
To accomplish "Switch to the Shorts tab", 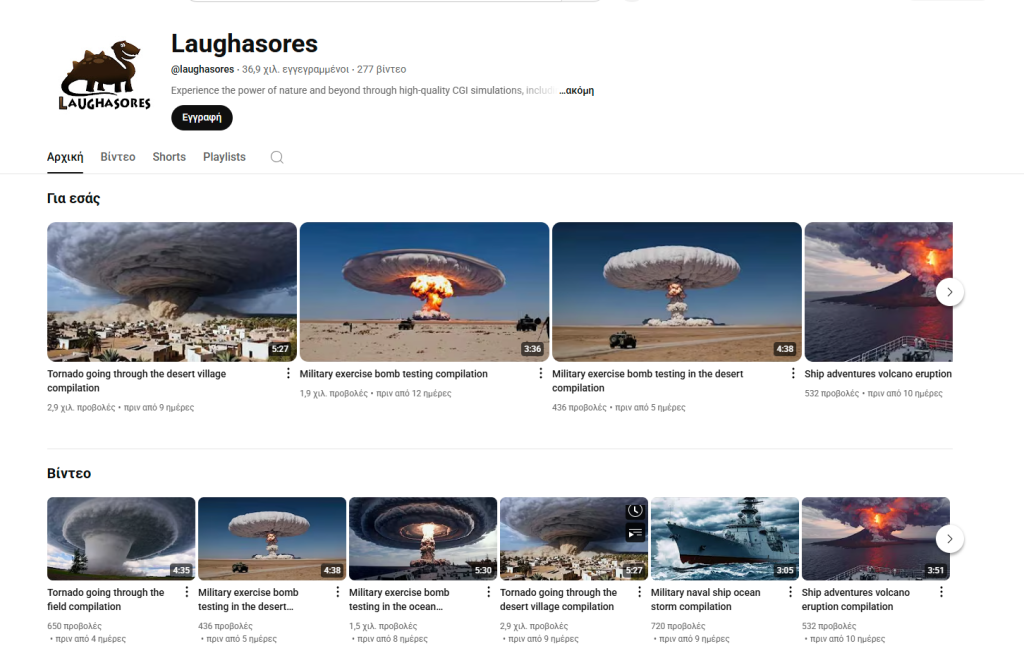I will point(169,157).
